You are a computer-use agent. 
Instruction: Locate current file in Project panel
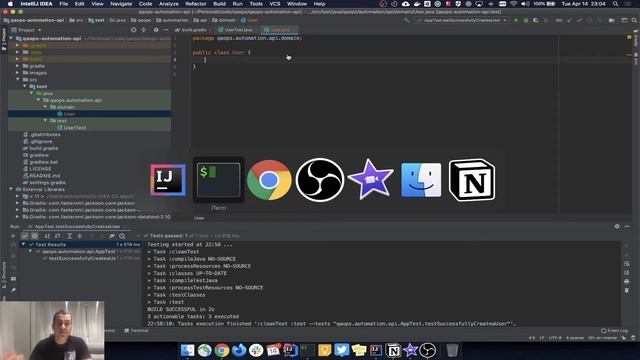[x=133, y=30]
